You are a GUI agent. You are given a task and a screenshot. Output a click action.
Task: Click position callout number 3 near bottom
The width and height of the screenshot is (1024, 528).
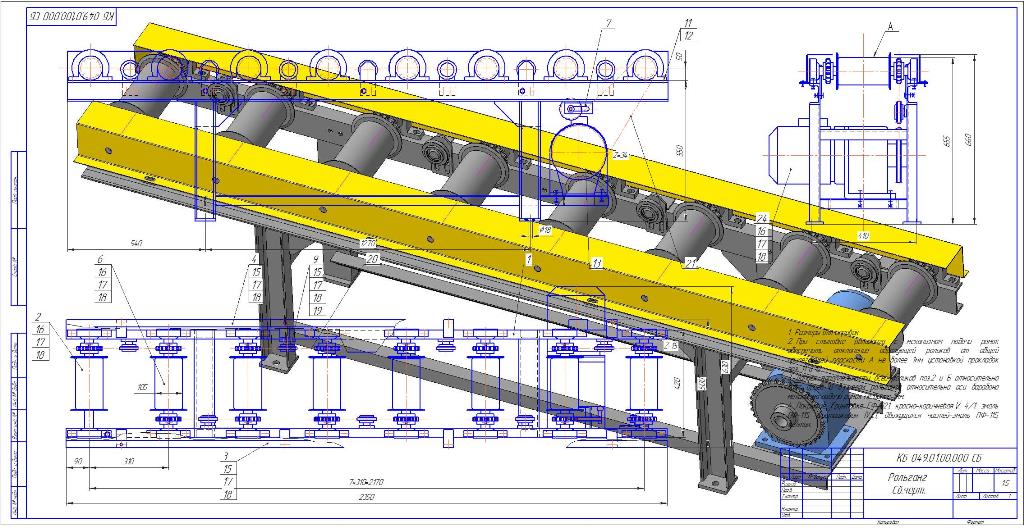(225, 456)
